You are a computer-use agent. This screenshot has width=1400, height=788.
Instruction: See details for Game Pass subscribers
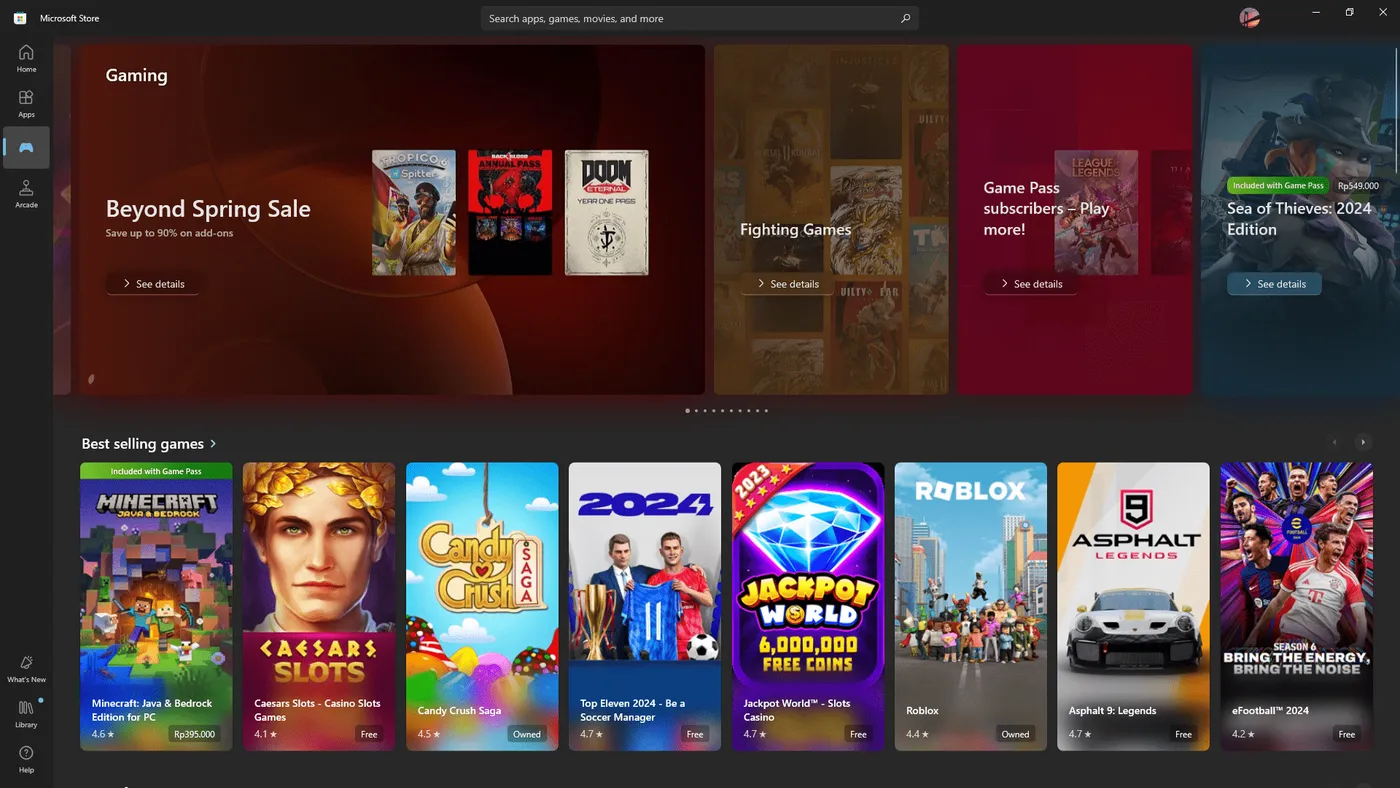point(1030,284)
